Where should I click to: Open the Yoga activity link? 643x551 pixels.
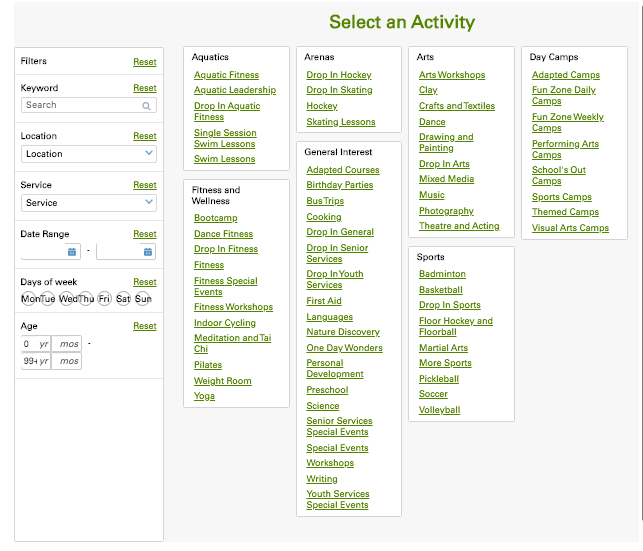[204, 396]
